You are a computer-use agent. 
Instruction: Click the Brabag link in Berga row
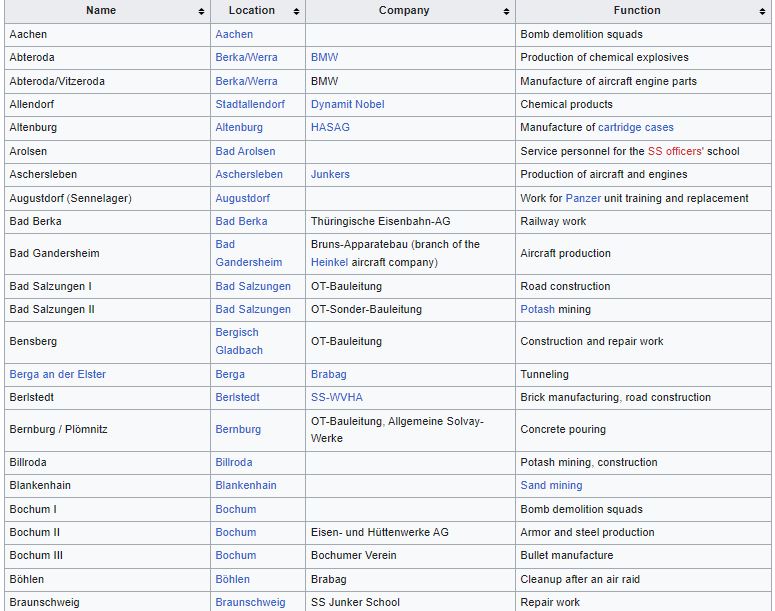point(329,374)
